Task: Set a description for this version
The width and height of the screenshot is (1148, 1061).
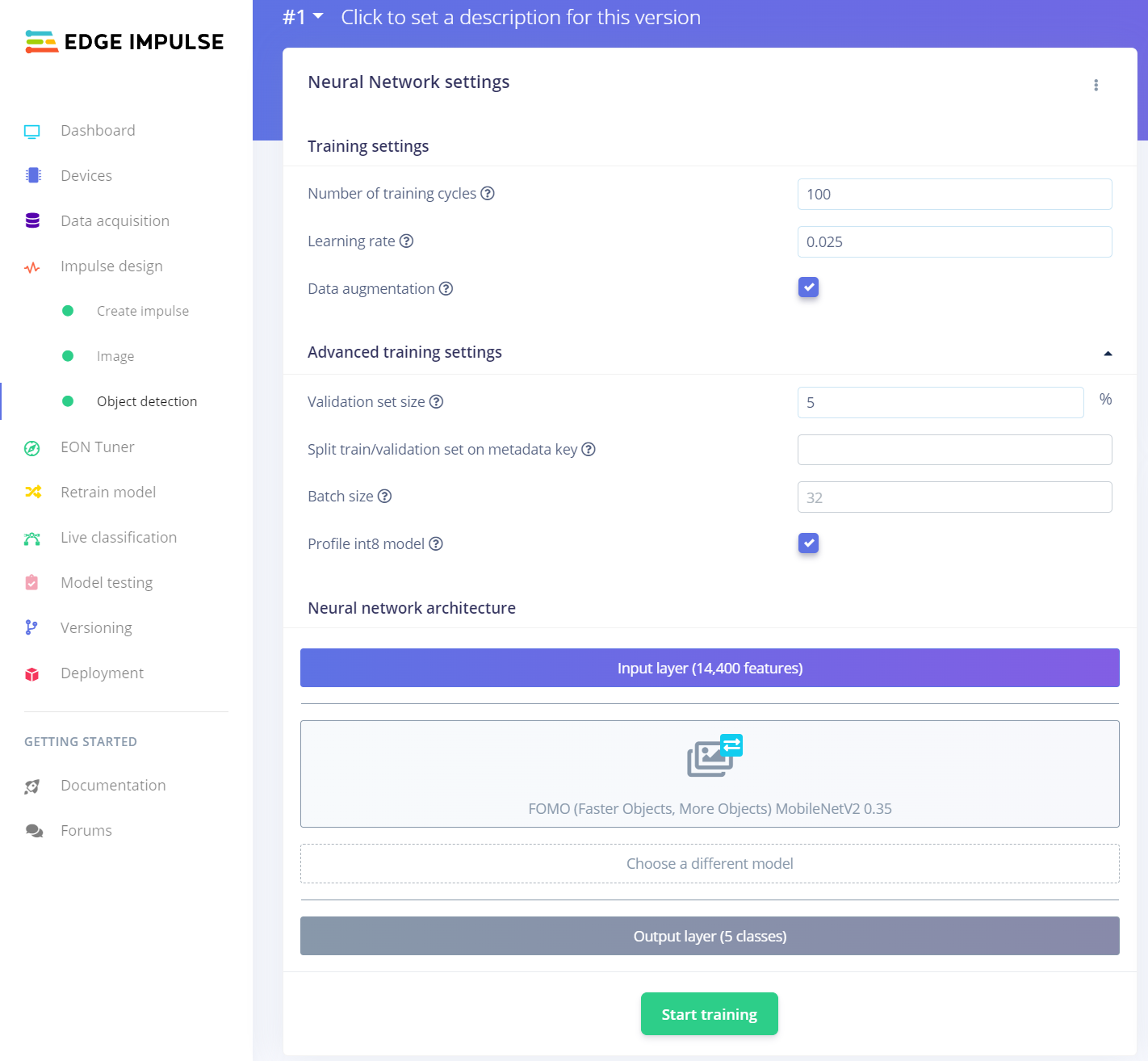Action: [x=521, y=17]
